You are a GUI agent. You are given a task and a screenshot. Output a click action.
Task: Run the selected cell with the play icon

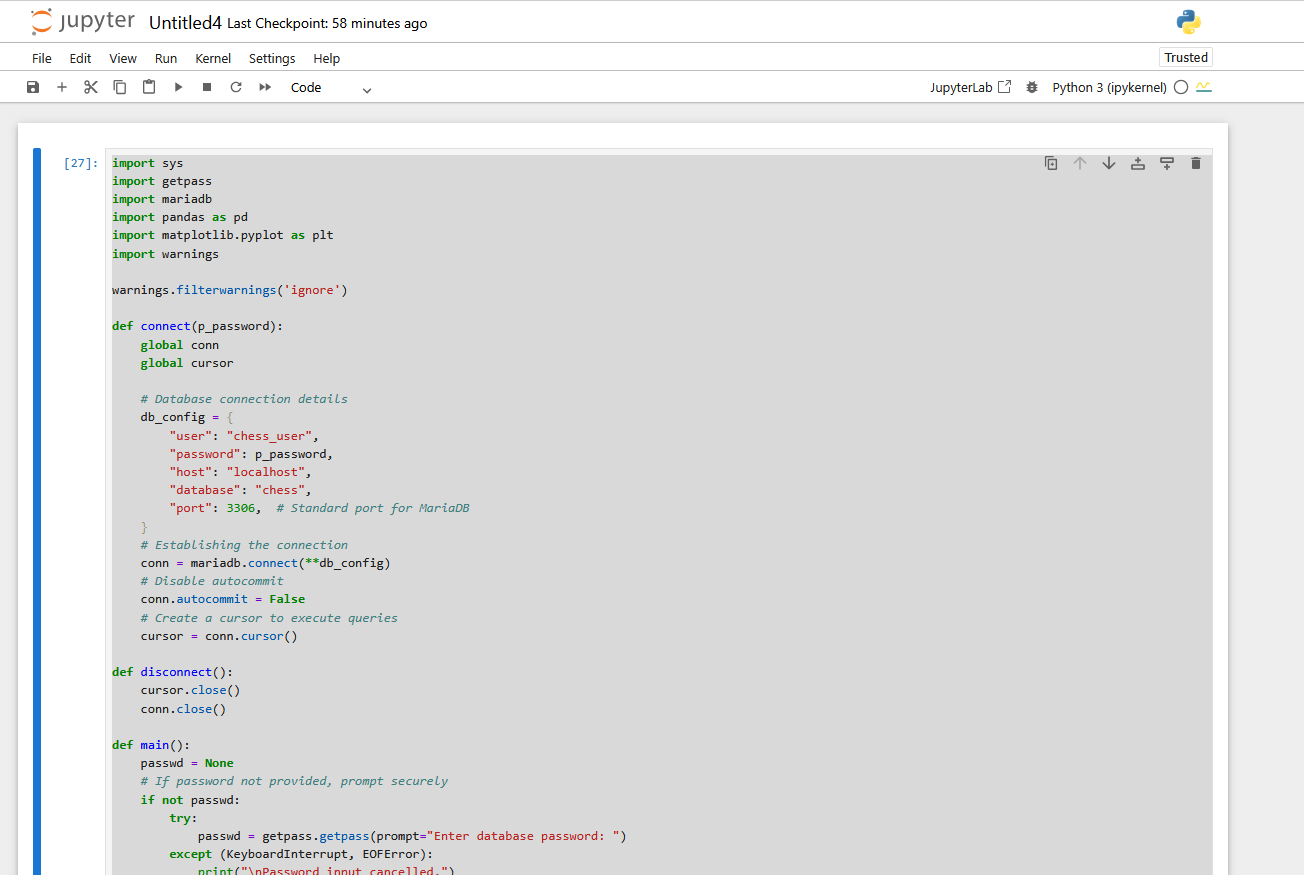tap(178, 87)
